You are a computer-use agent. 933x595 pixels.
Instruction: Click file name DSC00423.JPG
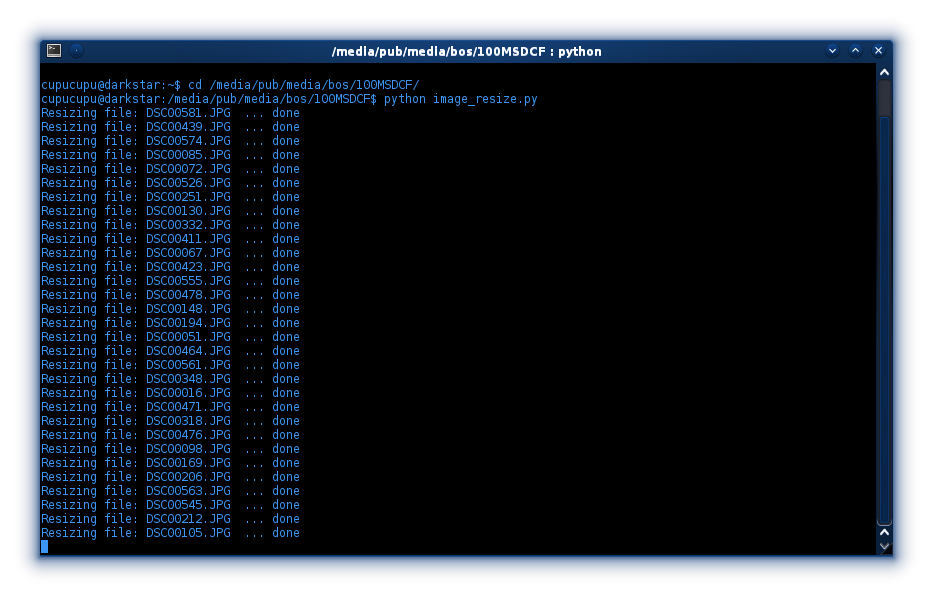(x=188, y=267)
